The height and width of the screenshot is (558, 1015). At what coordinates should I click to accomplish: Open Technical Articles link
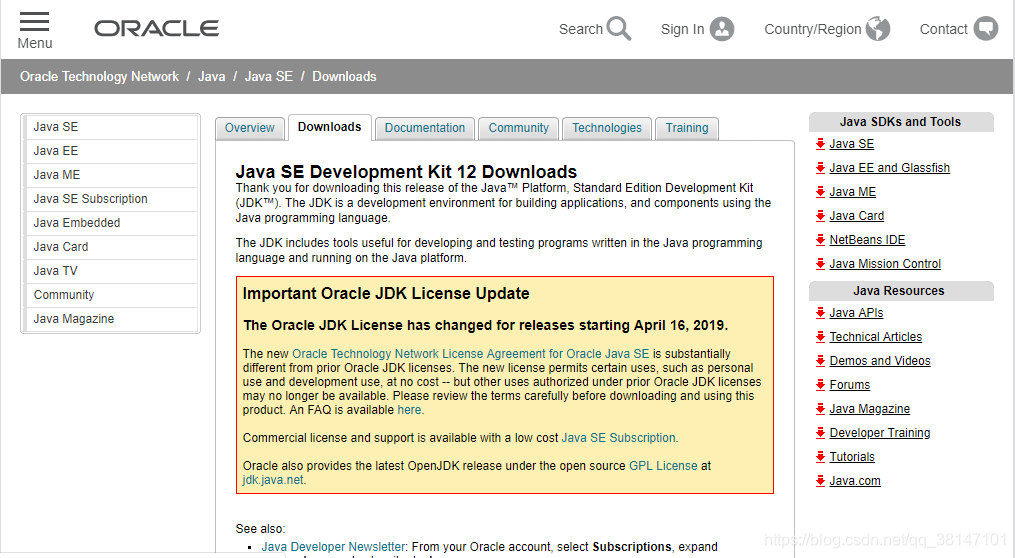click(876, 337)
